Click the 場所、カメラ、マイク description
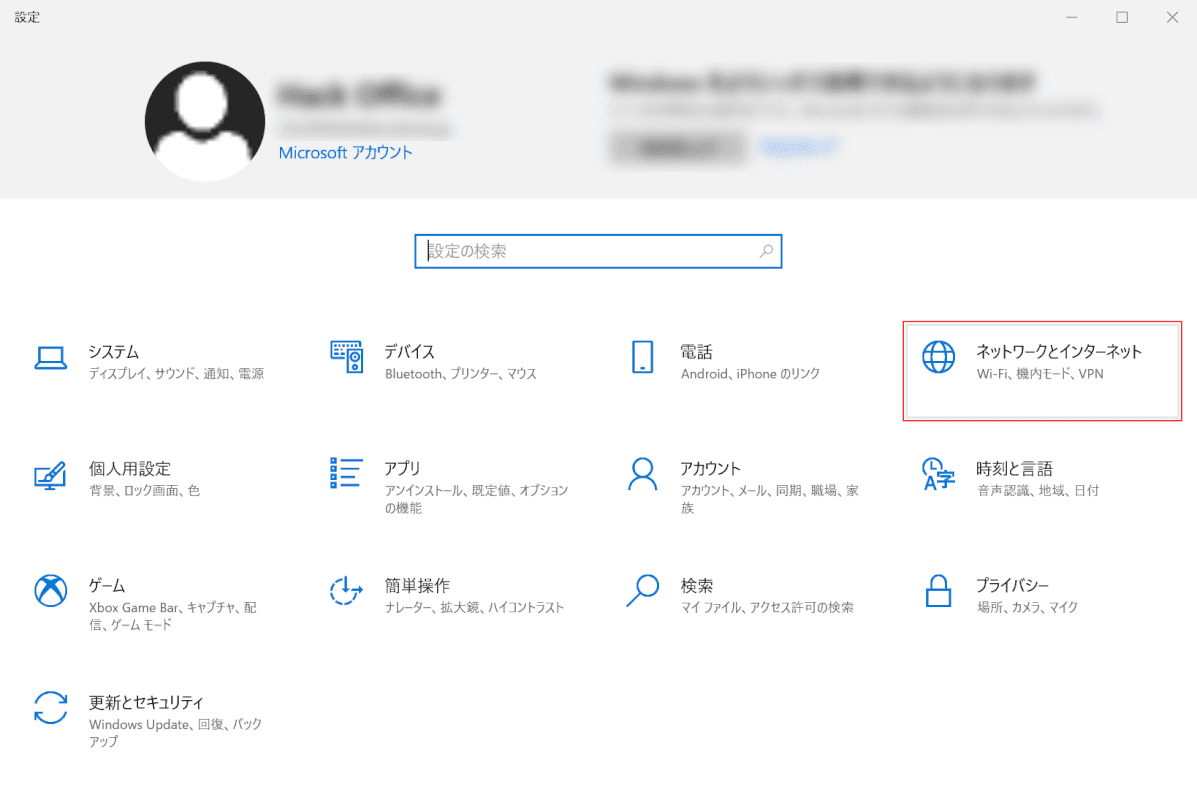 (1028, 608)
